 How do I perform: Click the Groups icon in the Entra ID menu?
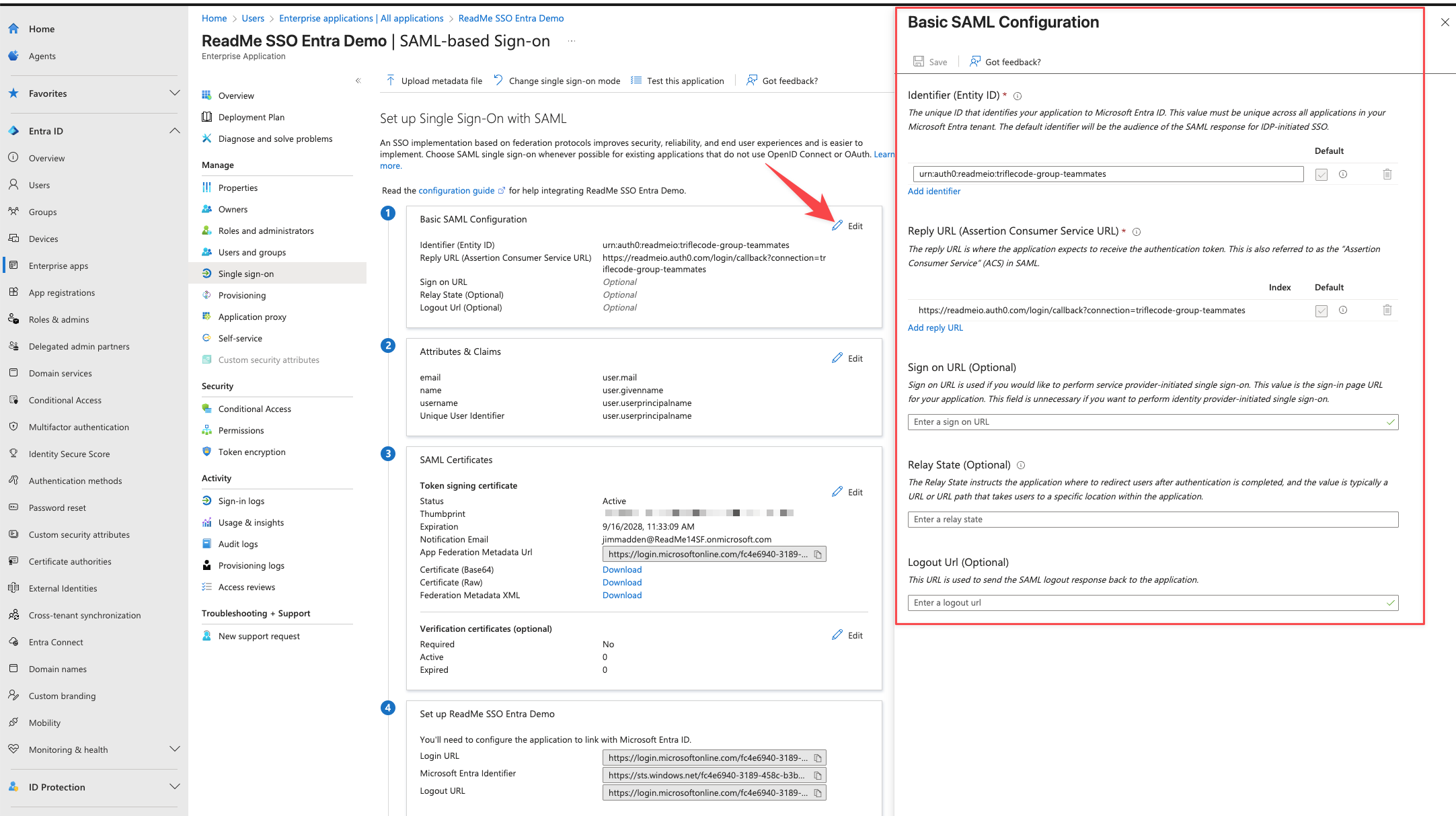click(x=13, y=212)
